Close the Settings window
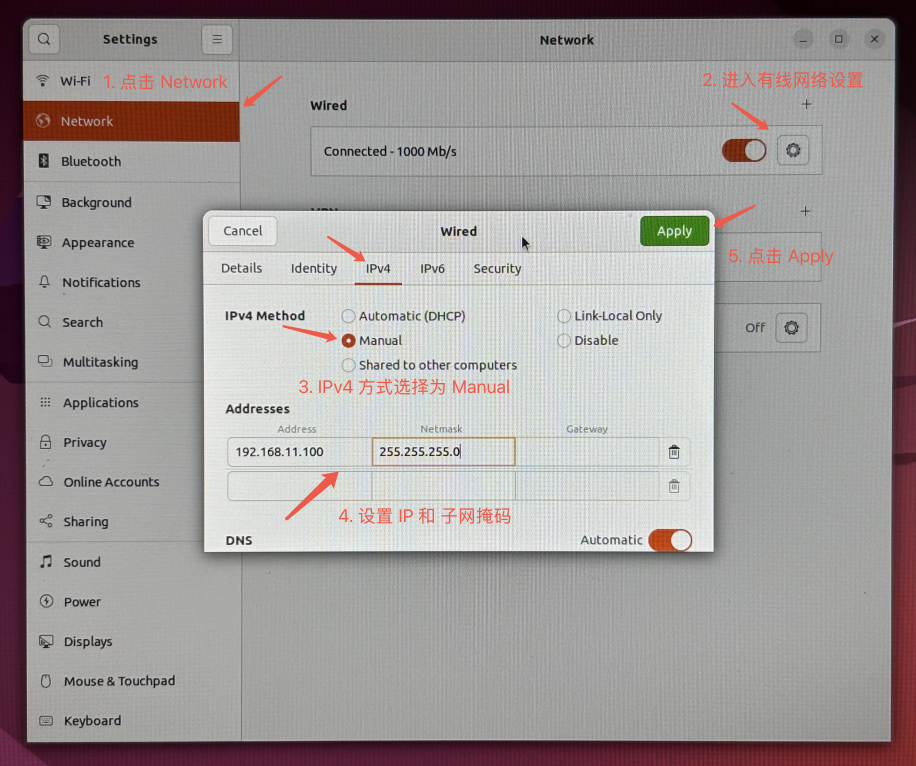Screen dimensions: 916x766 click(874, 39)
